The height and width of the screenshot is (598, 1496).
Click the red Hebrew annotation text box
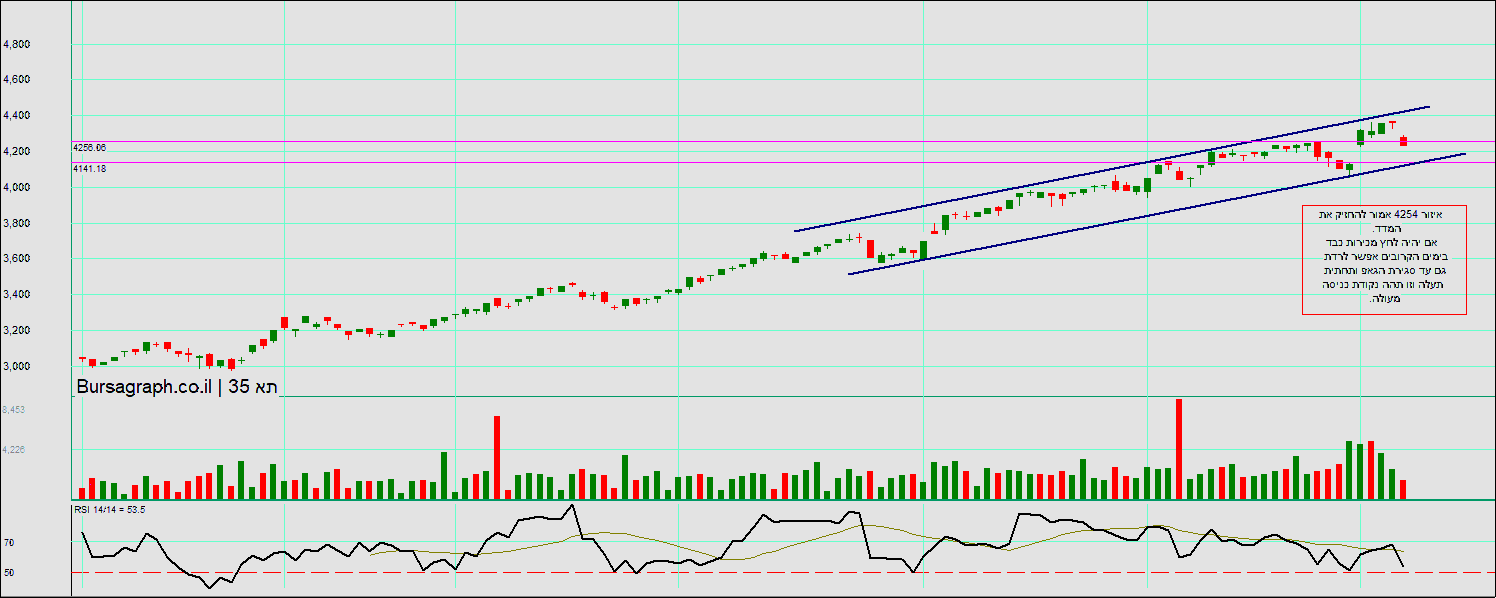coord(1384,260)
